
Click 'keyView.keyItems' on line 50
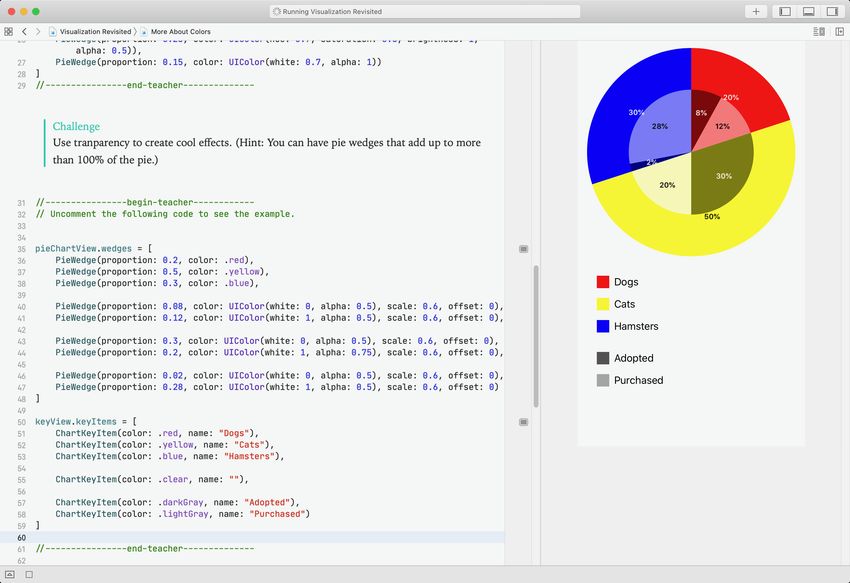[x=76, y=421]
